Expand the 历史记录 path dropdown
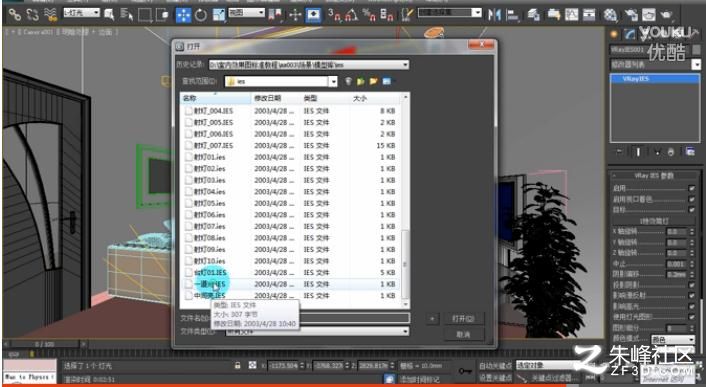 [405, 65]
